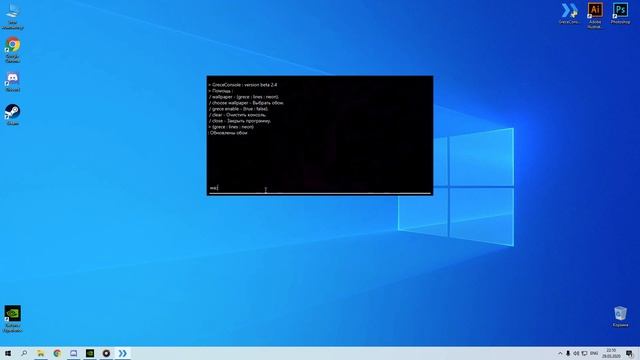Screen dimensions: 640x360
Task: Open the NVIDIA GeForce desktop shortcut
Action: 13,318
